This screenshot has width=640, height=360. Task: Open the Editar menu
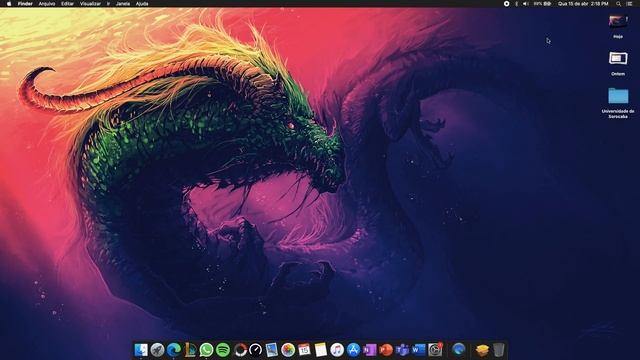point(67,4)
